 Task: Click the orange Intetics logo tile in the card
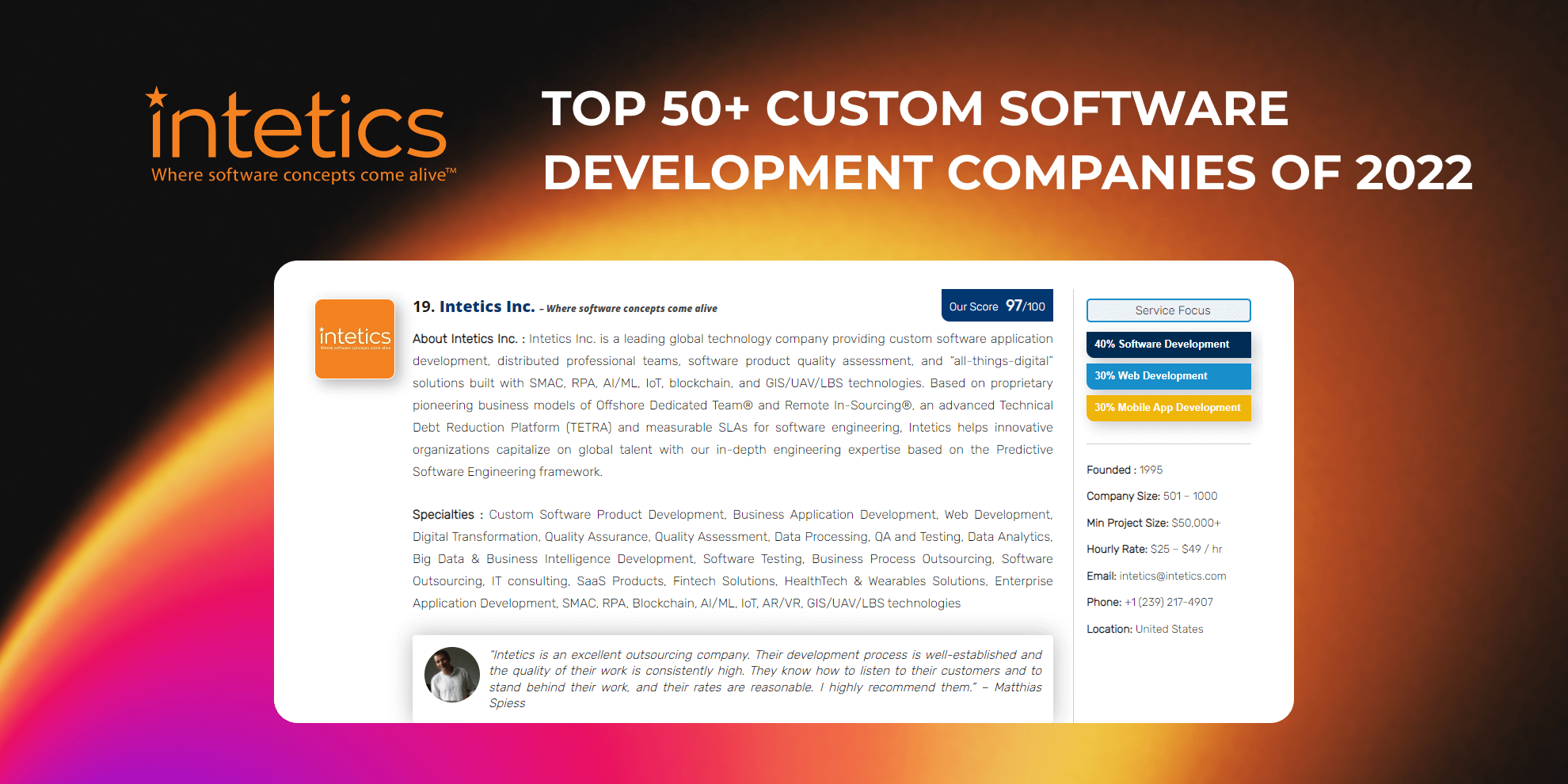(355, 339)
